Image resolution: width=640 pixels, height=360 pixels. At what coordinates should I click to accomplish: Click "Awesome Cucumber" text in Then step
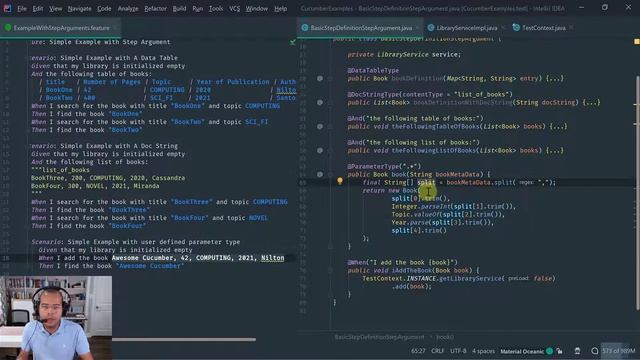[x=150, y=266]
